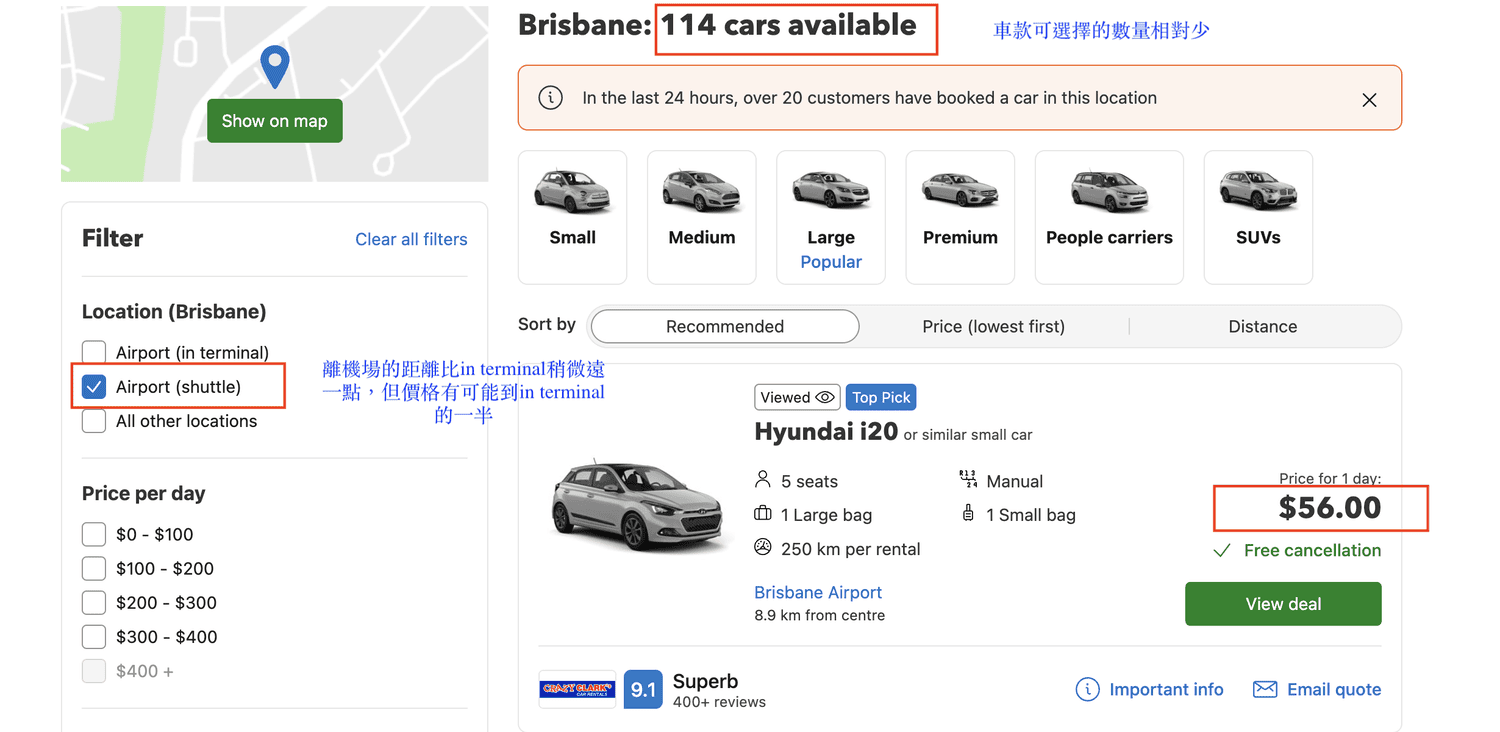This screenshot has width=1500, height=732.
Task: Click the Manual gearbox icon
Action: 967,480
